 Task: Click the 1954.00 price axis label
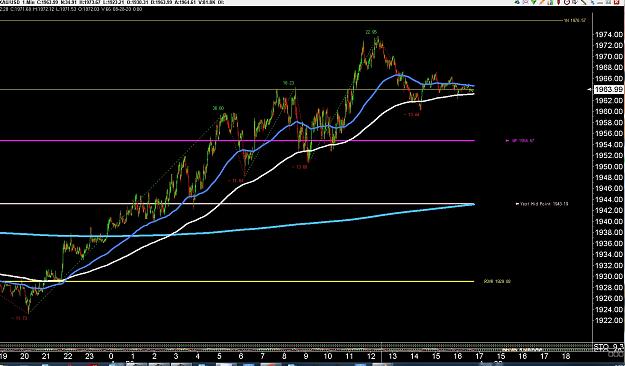[609, 144]
